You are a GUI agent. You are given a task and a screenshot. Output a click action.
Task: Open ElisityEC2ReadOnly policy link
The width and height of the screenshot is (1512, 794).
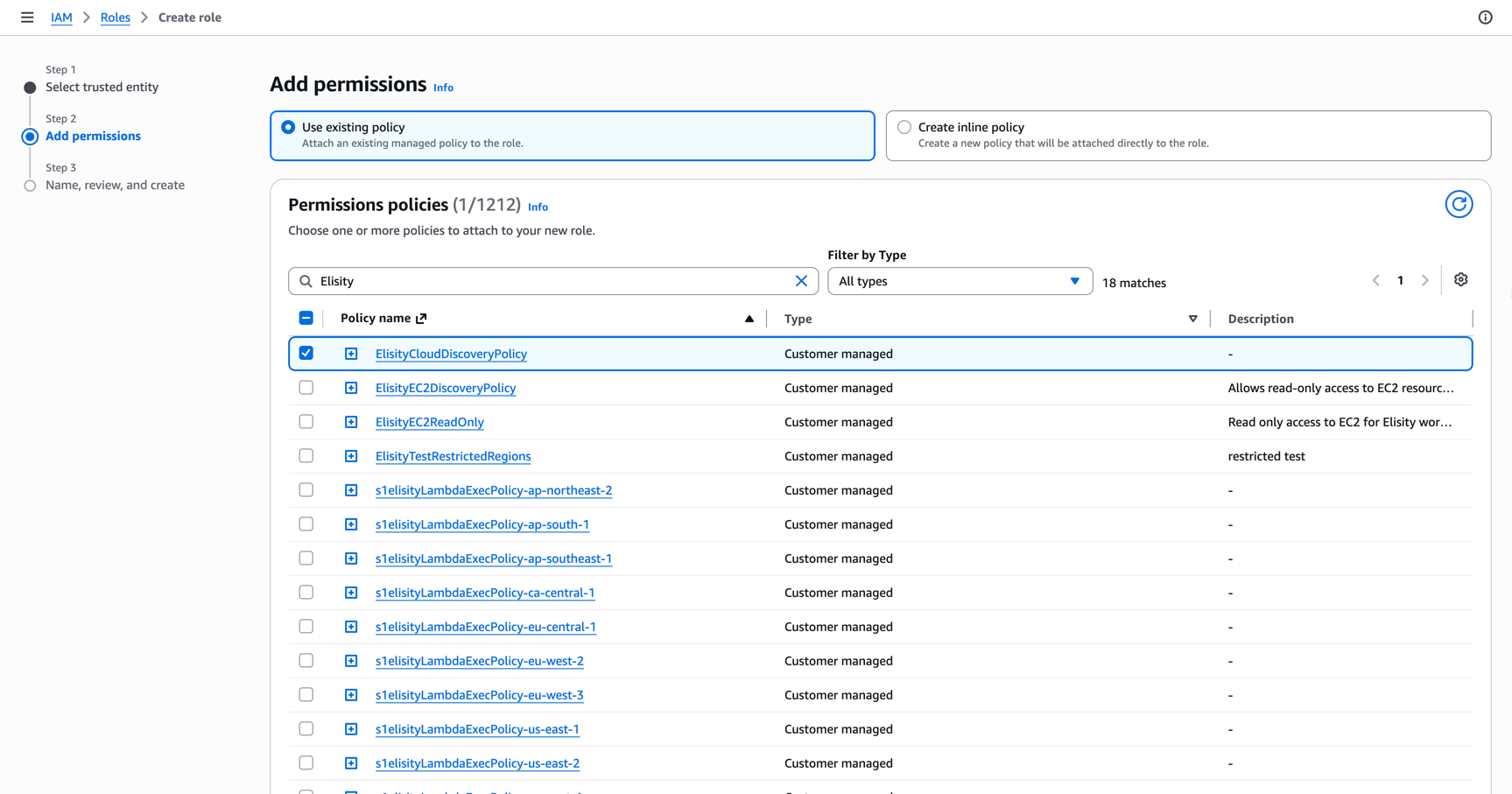pos(429,422)
